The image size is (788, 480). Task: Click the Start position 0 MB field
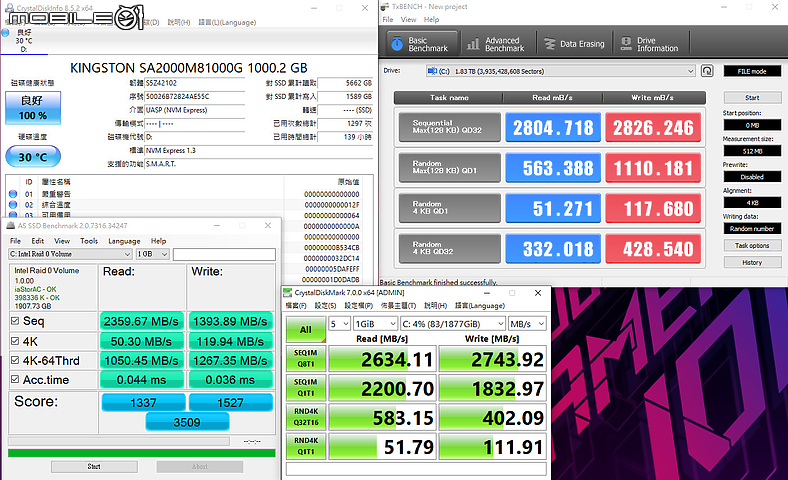click(752, 125)
